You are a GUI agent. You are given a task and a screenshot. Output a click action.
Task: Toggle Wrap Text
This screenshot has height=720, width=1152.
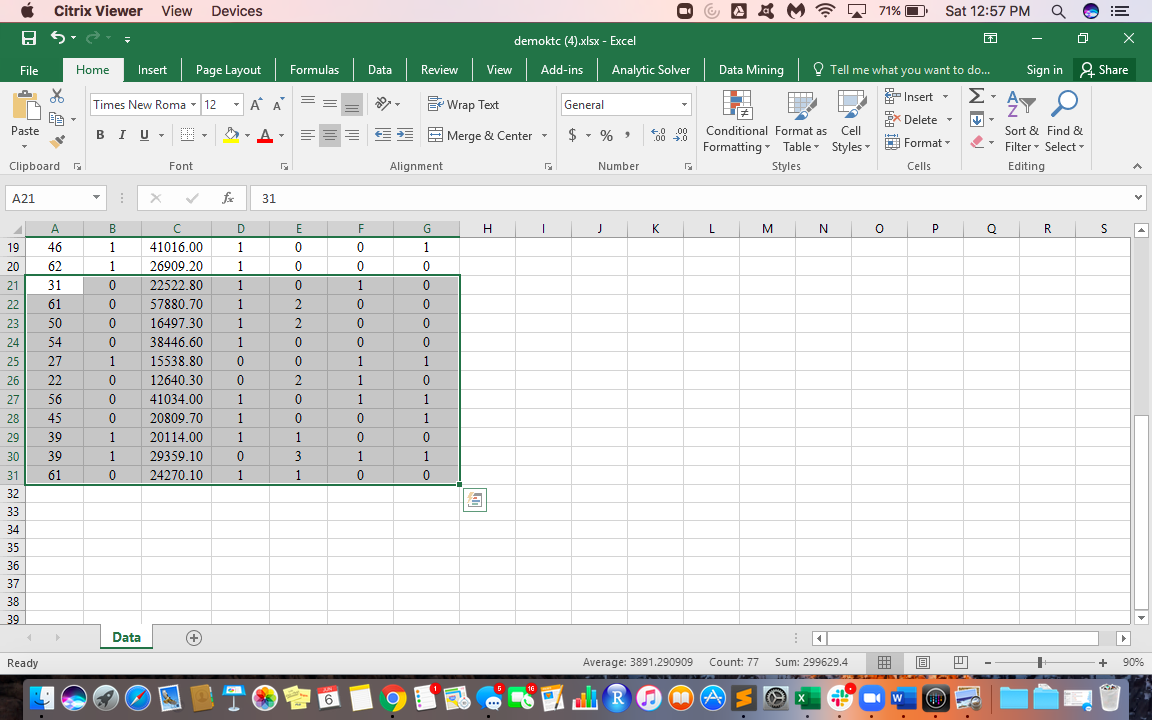[x=464, y=104]
